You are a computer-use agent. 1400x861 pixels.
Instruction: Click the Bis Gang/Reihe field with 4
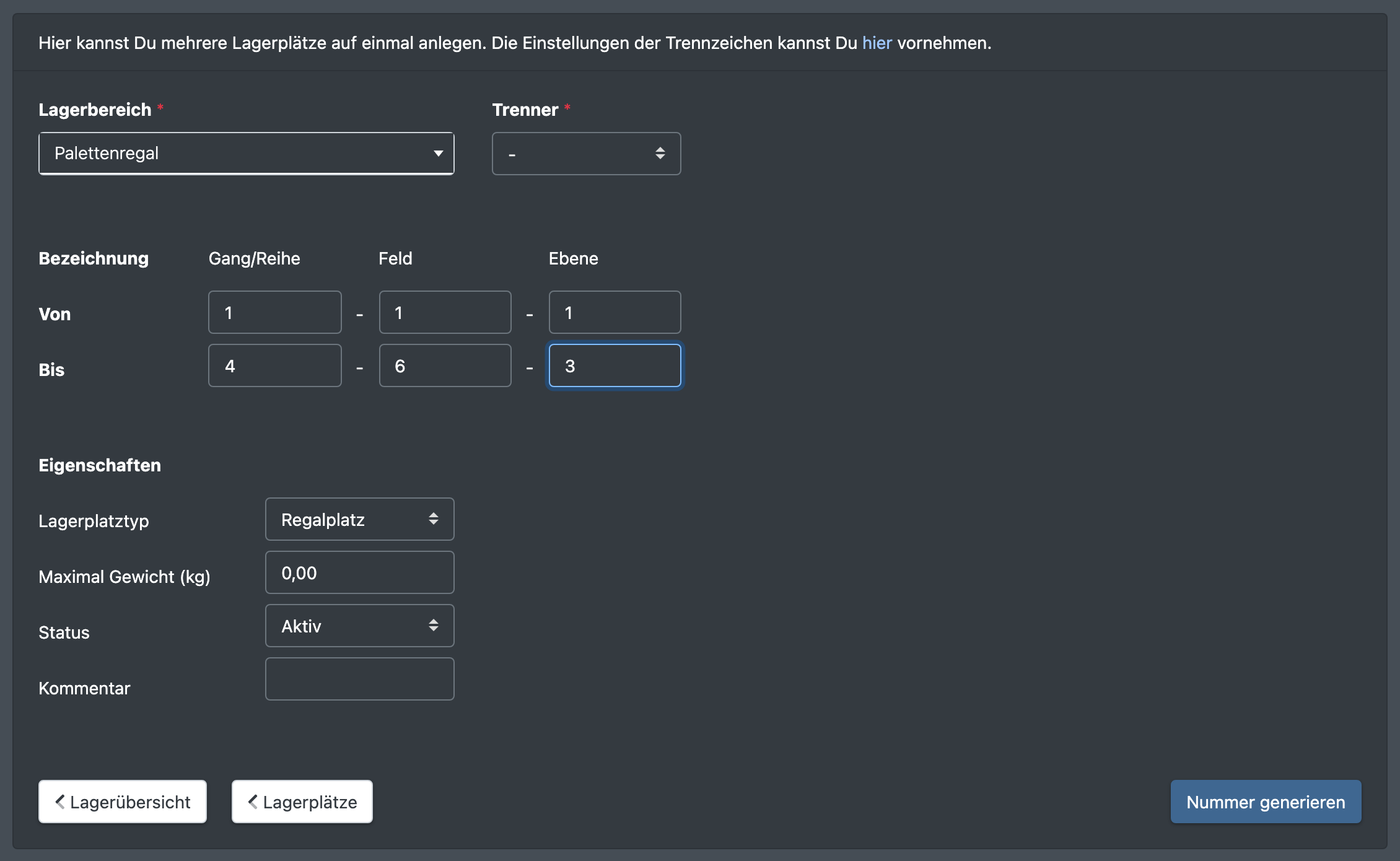coord(274,365)
